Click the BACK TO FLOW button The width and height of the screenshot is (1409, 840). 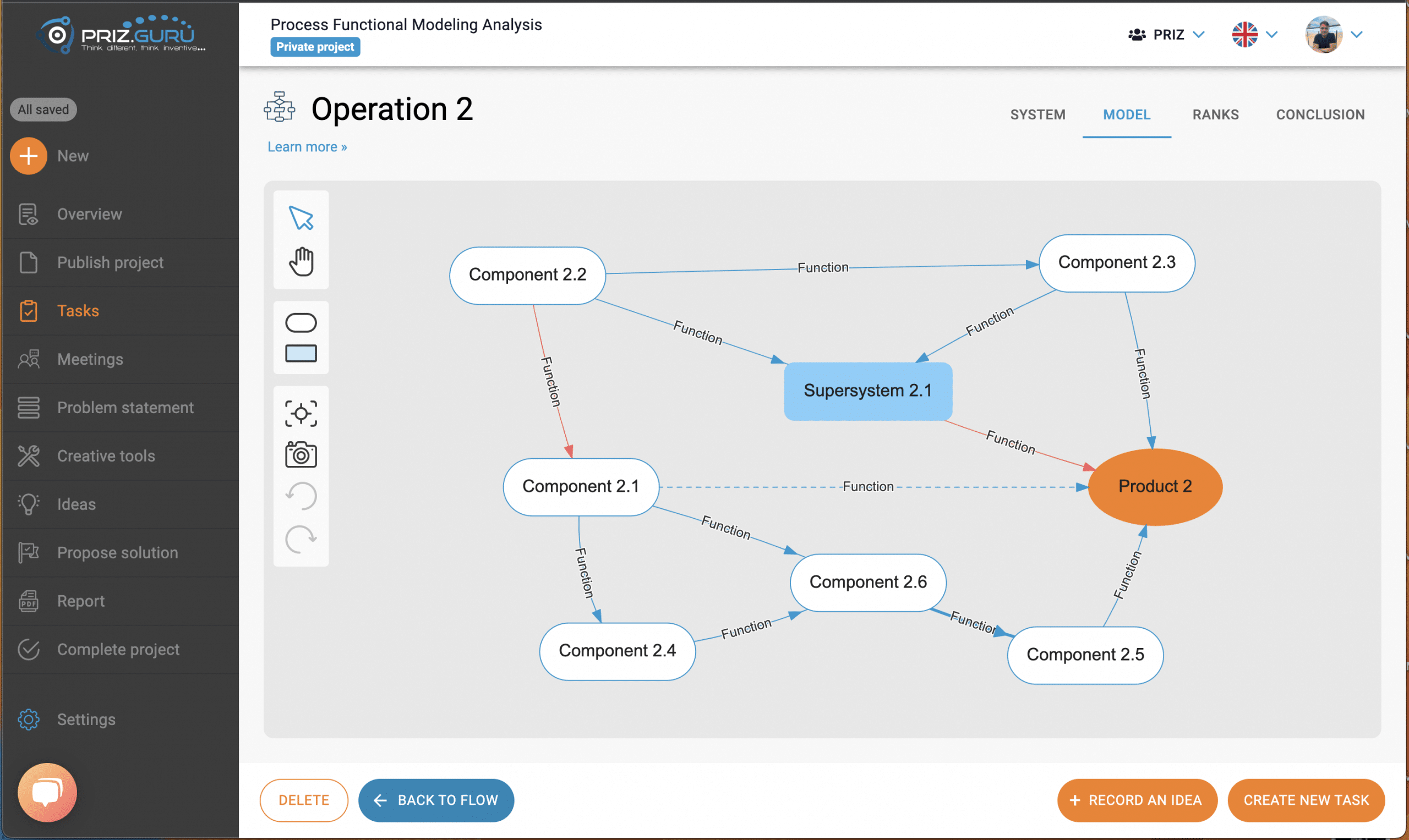click(436, 799)
